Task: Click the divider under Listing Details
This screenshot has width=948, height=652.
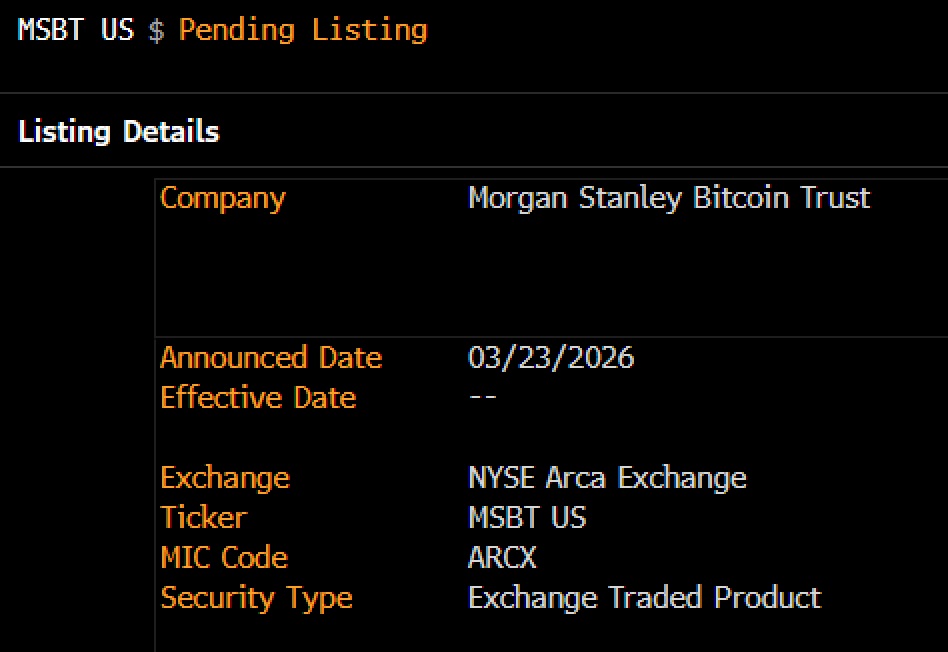Action: click(474, 167)
